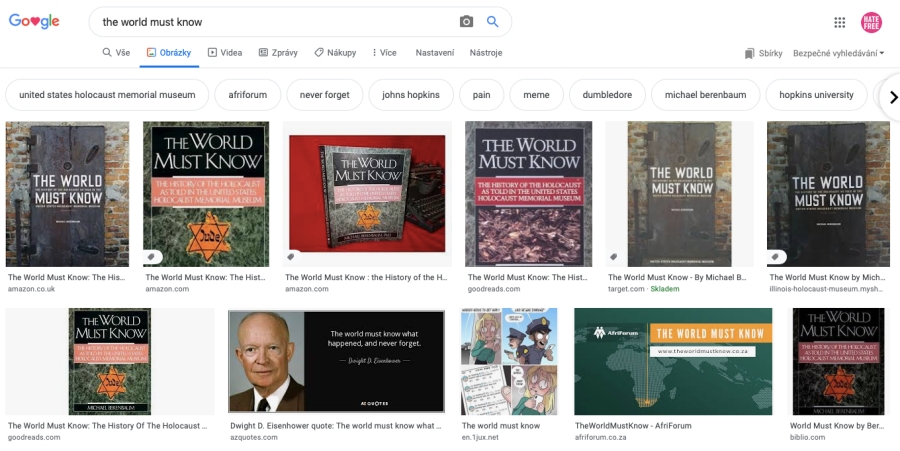Image resolution: width=900 pixels, height=451 pixels.
Task: Filter by the 'michael berenbaum' chip
Action: point(705,95)
